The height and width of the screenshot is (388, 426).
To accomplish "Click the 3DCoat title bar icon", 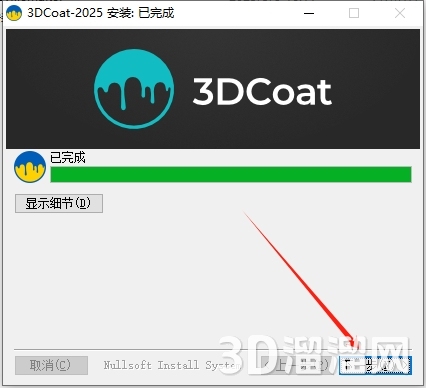I will pos(14,13).
